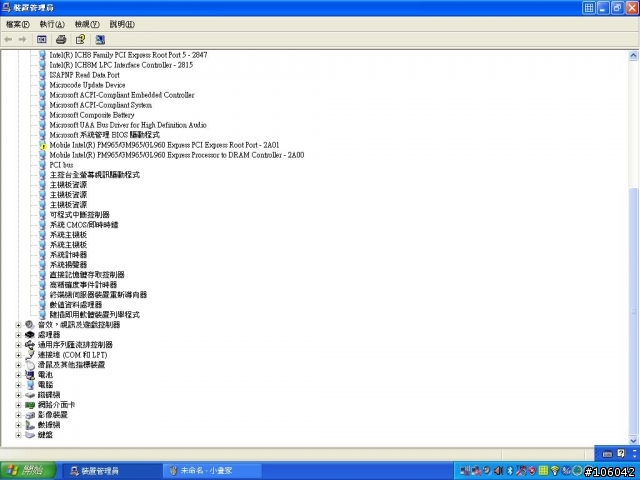Expand the 滑鼠及其他指標裝置 node
Screen dimensions: 640x480
coord(18,365)
